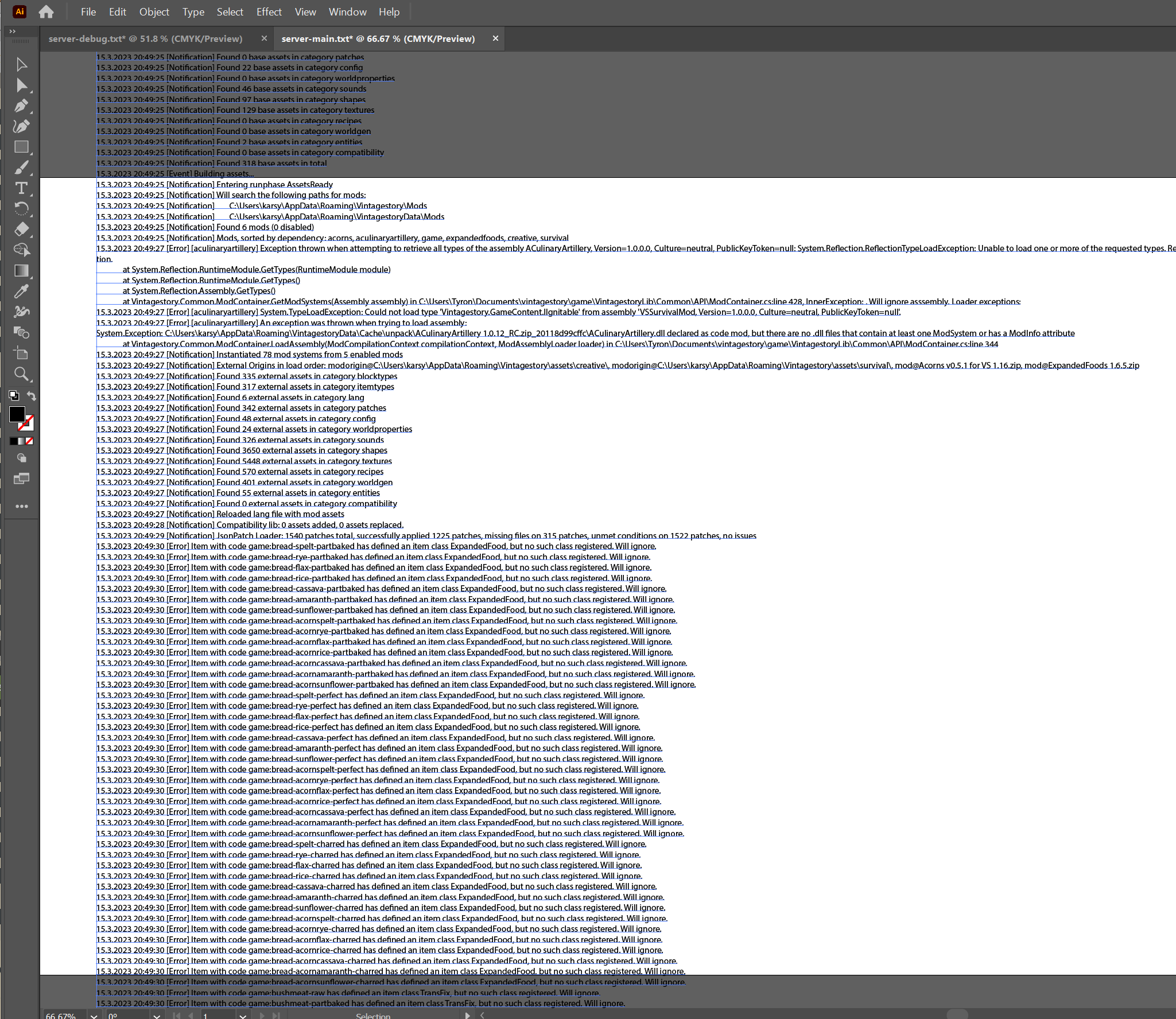The image size is (1176, 1019).
Task: Swap fill and stroke colors
Action: point(32,396)
